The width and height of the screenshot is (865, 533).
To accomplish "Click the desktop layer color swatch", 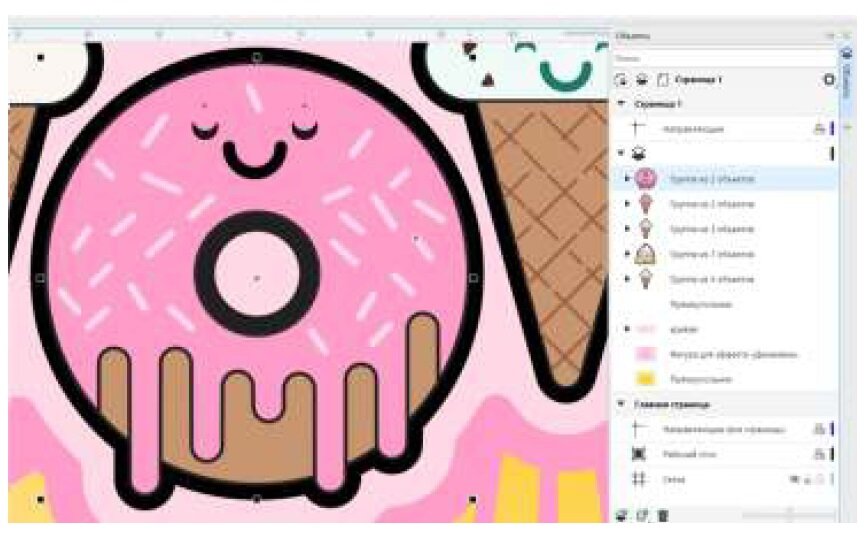I will (831, 454).
